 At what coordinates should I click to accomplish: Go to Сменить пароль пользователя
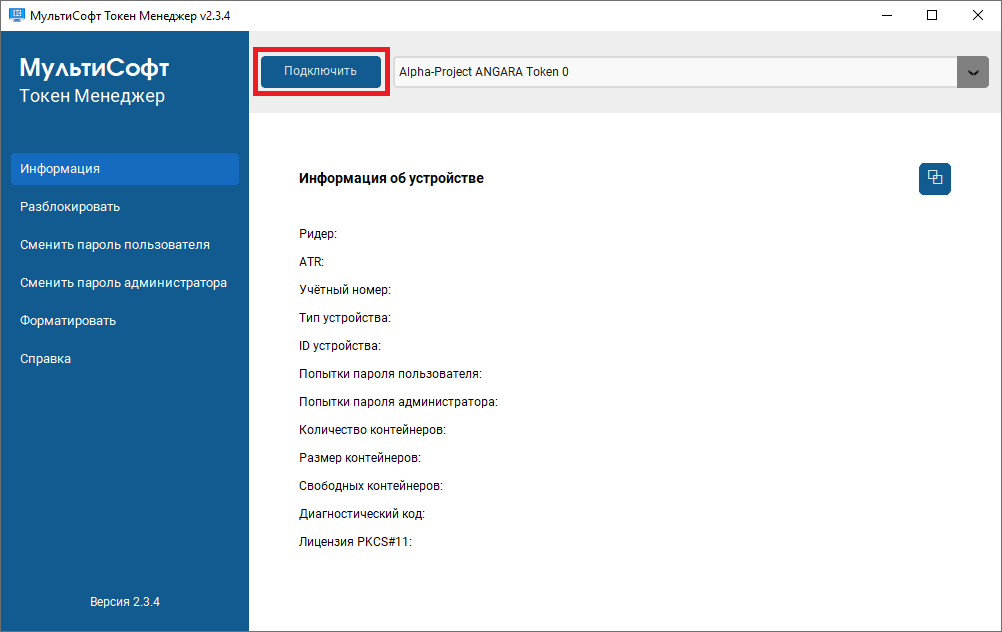pos(115,245)
